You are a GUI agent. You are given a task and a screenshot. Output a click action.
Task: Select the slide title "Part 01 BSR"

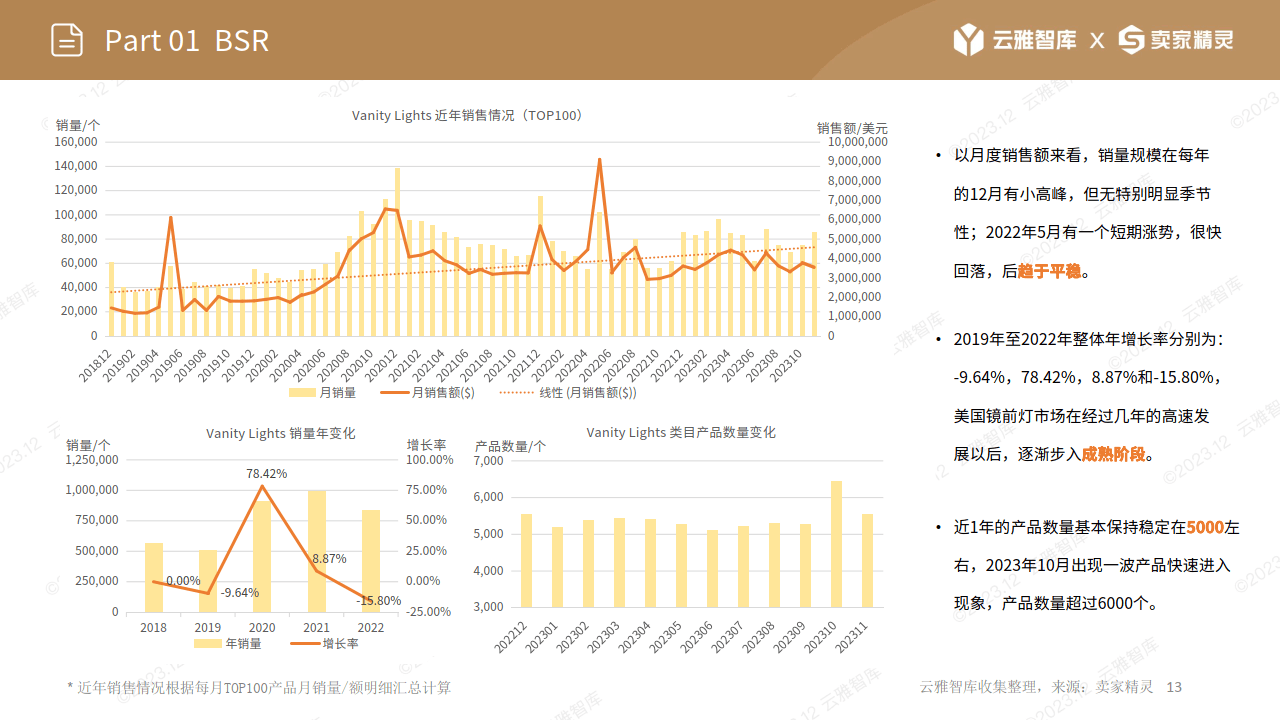click(x=187, y=41)
